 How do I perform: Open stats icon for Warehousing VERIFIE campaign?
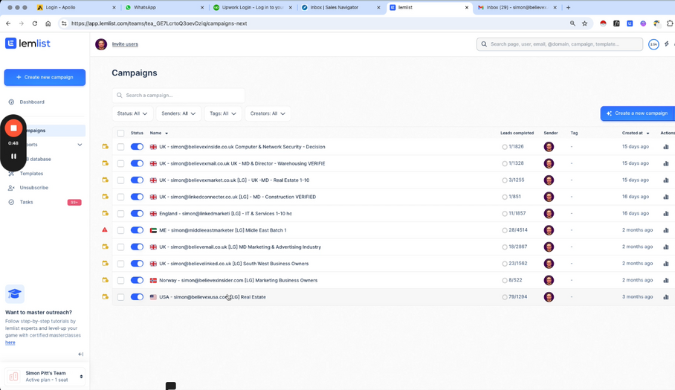666,164
